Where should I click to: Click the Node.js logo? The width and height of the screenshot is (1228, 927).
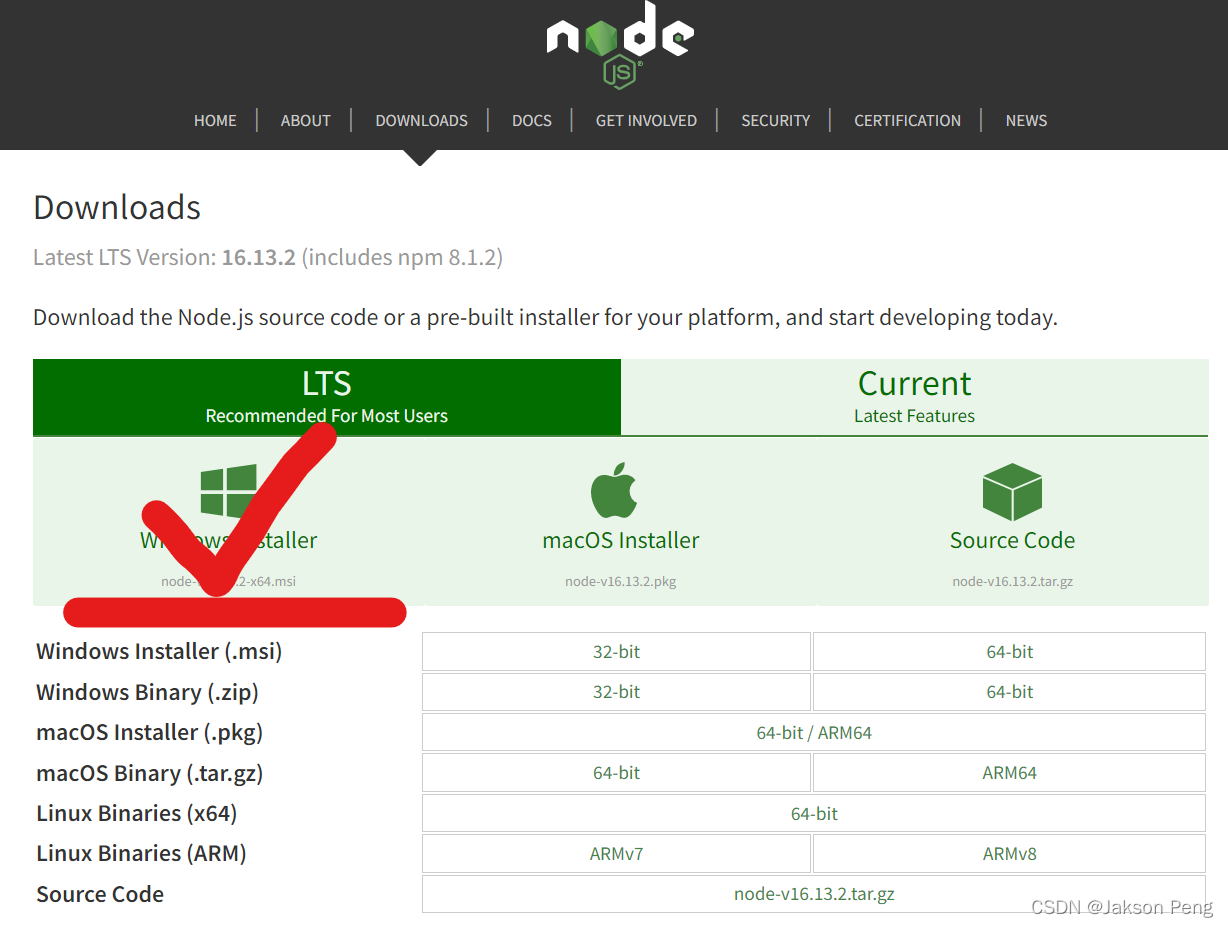click(620, 45)
